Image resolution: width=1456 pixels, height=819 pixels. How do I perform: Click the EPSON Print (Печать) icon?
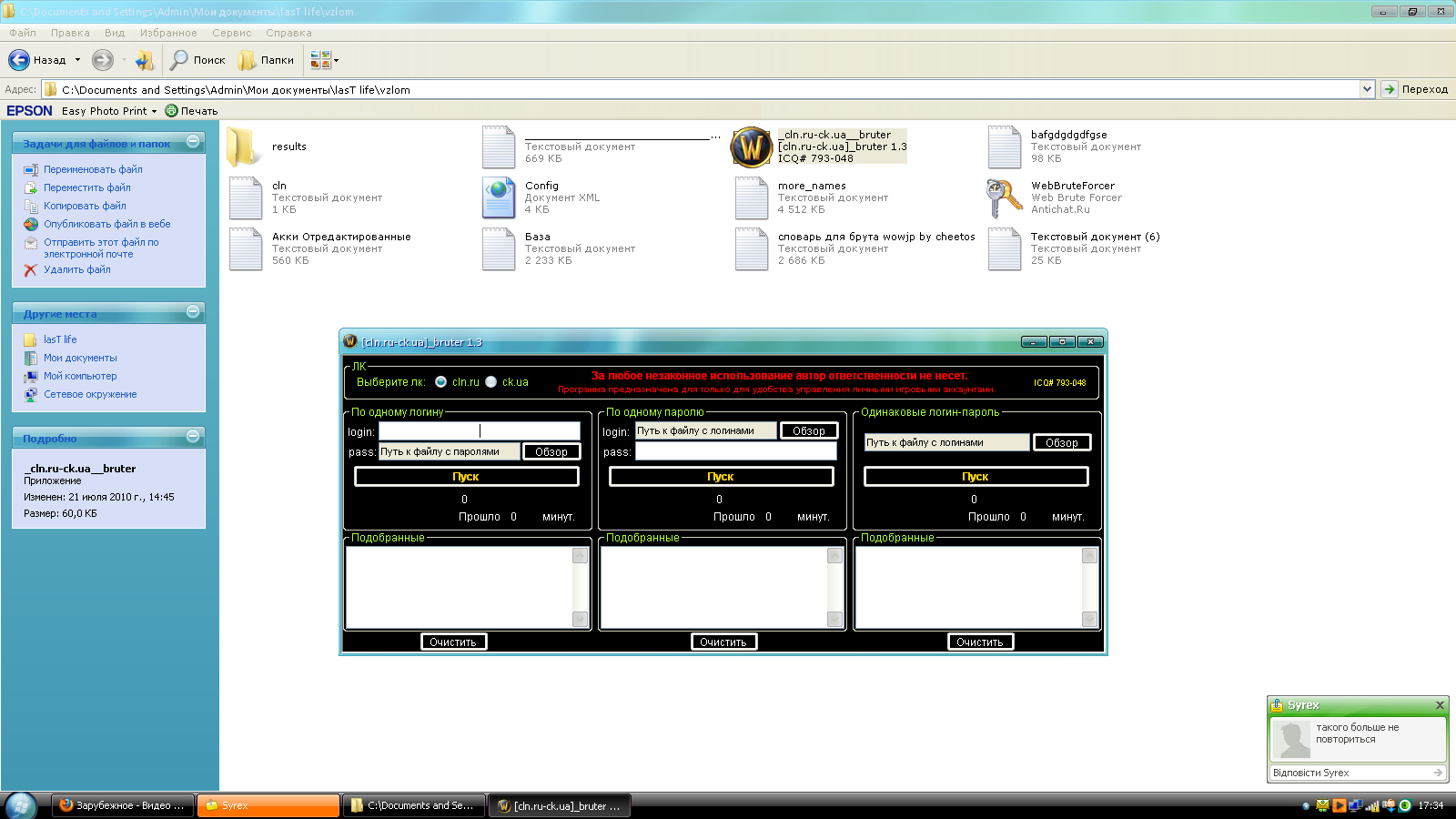(x=171, y=111)
